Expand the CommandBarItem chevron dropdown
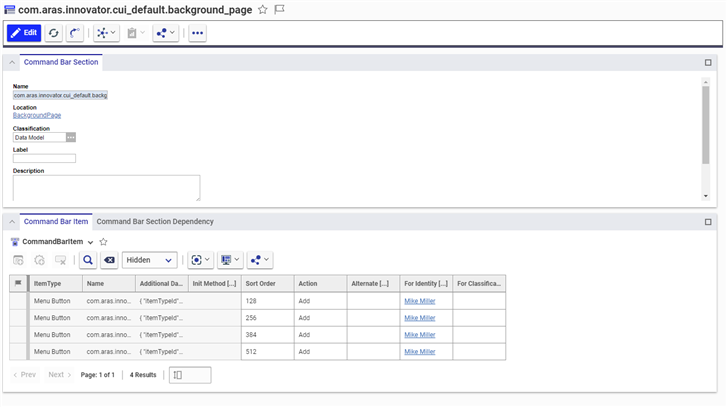The image size is (727, 407). point(90,242)
